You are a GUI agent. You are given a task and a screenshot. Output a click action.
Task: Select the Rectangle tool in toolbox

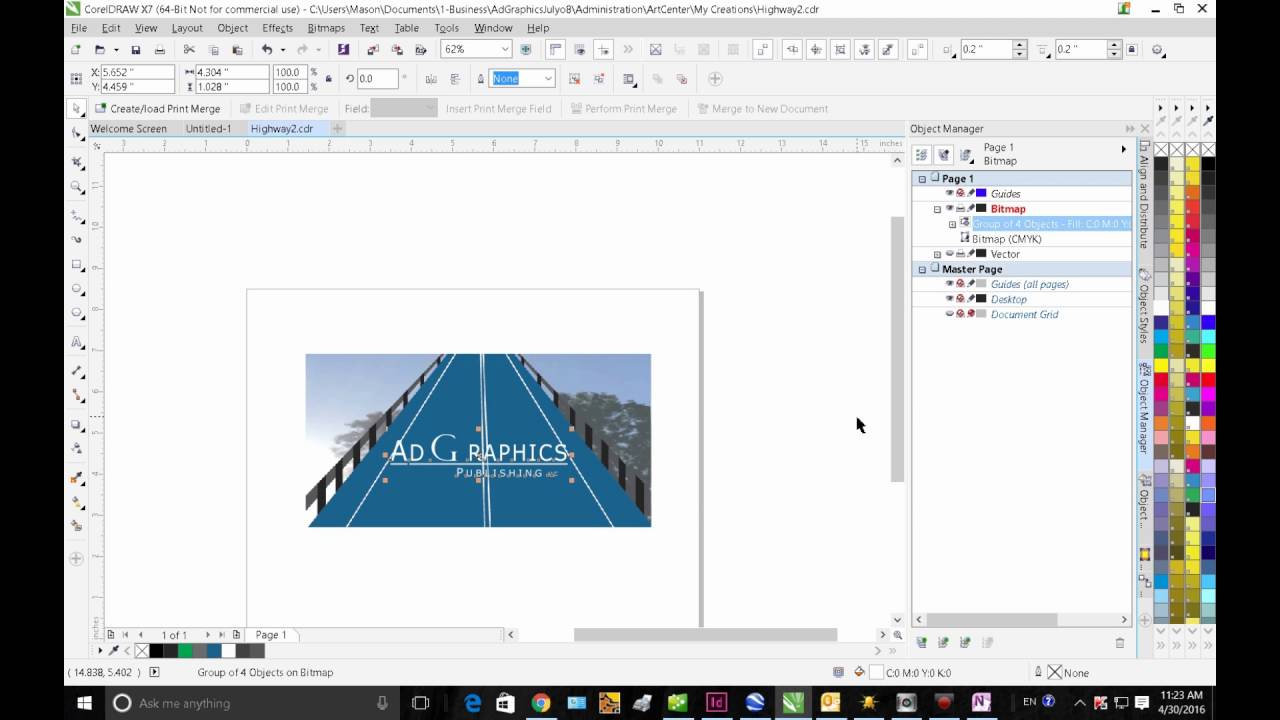click(77, 265)
